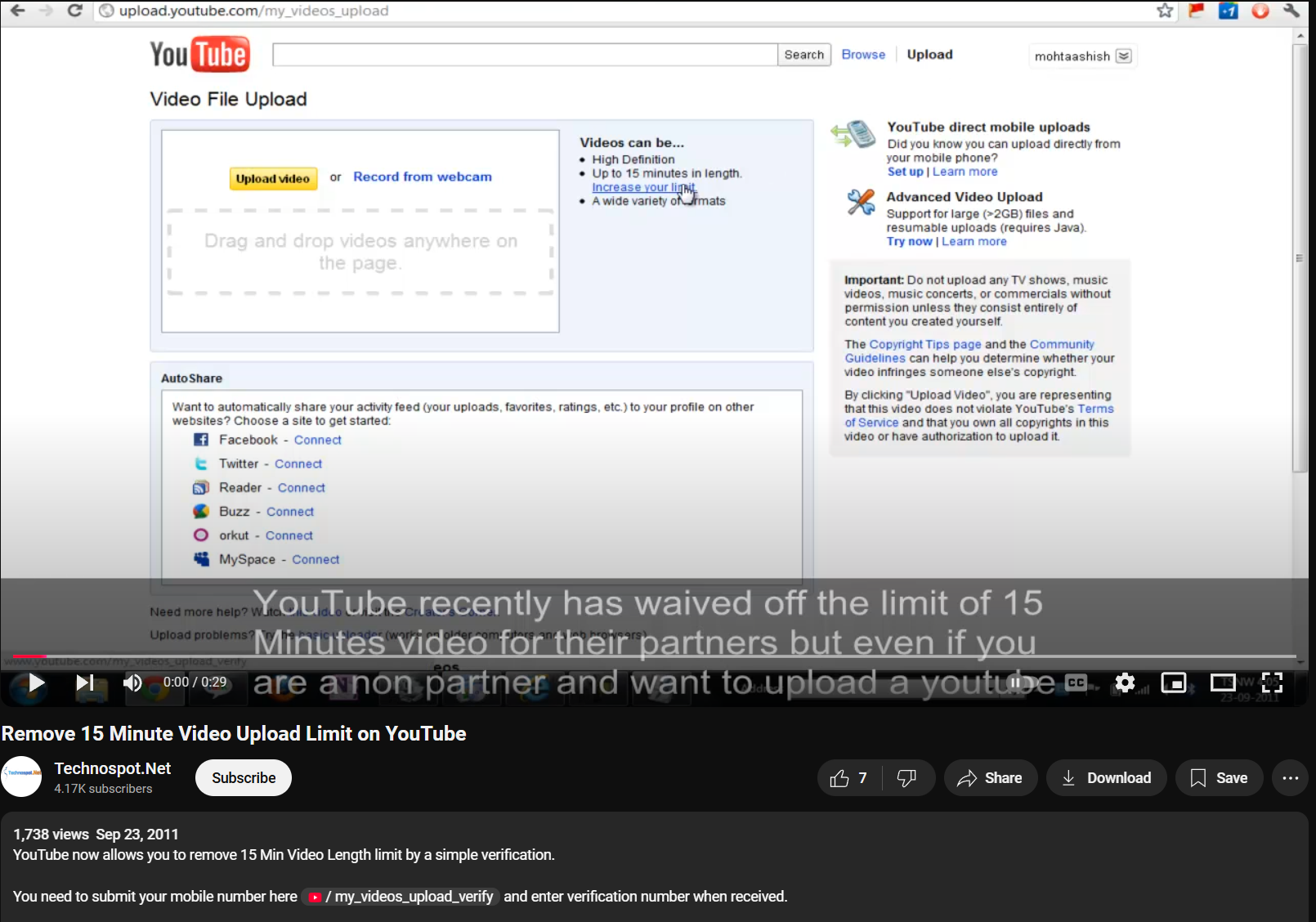Viewport: 1316px width, 922px height.
Task: Connect Reader for AutoShare
Action: coord(302,488)
